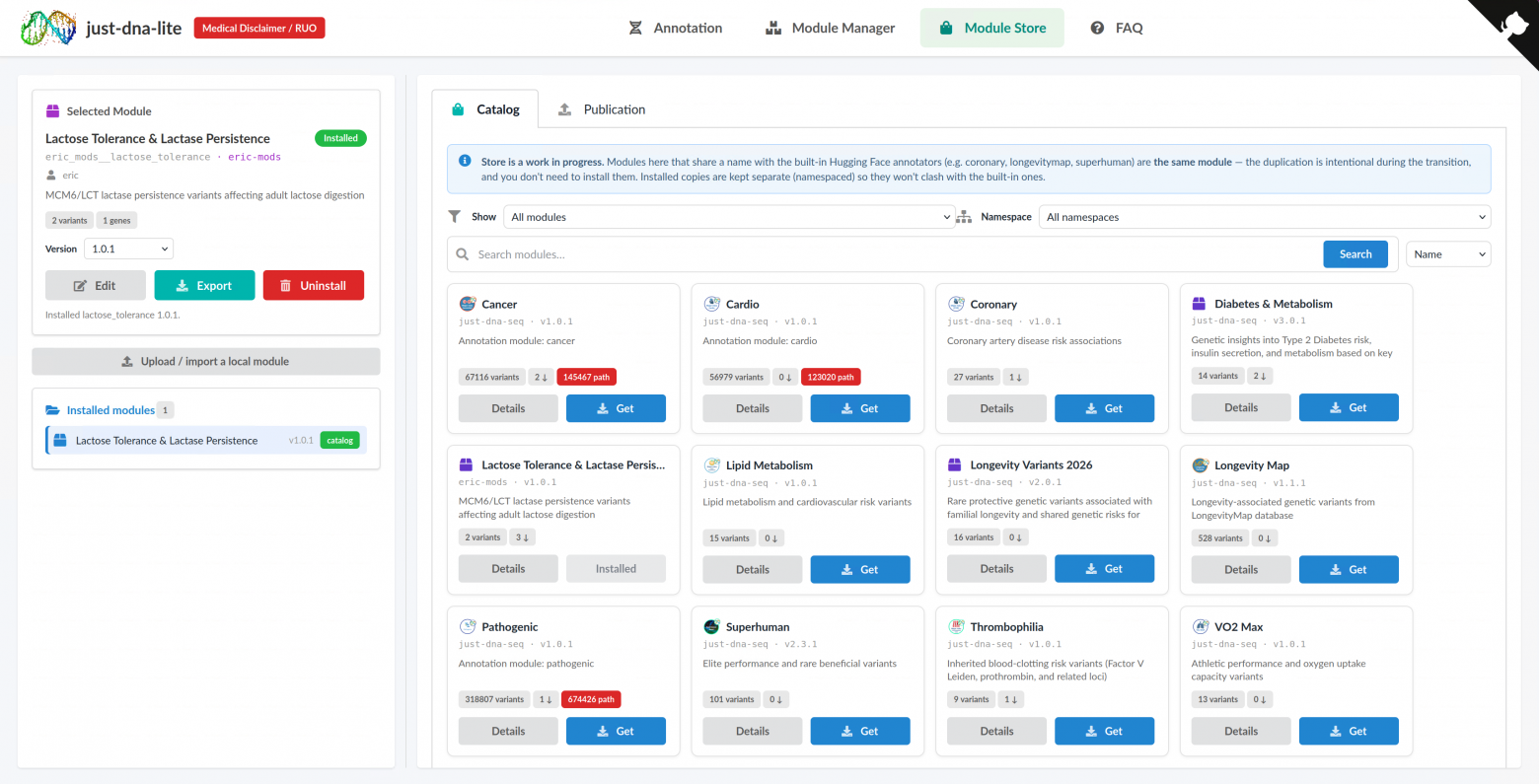Viewport: 1539px width, 784px height.
Task: Open the Show modules filter dropdown
Action: point(729,217)
